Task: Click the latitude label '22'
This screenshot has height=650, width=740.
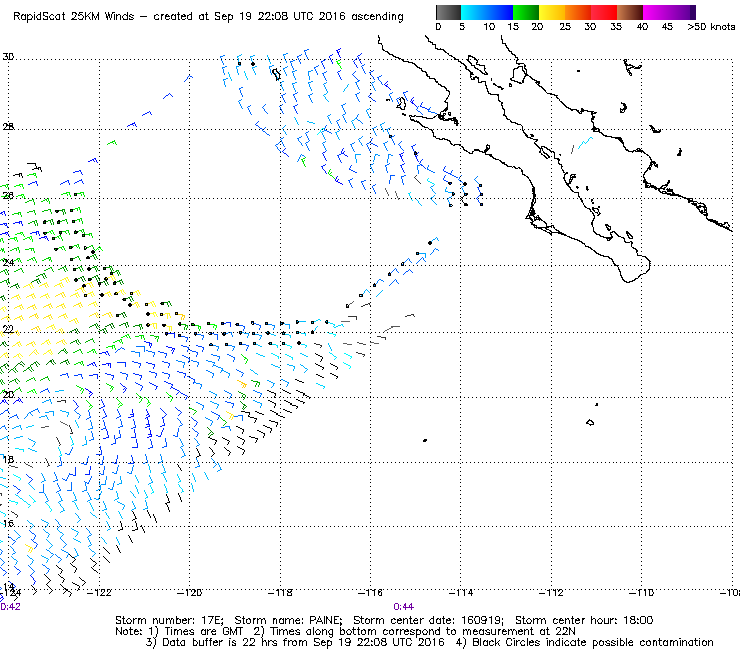Action: (x=8, y=329)
